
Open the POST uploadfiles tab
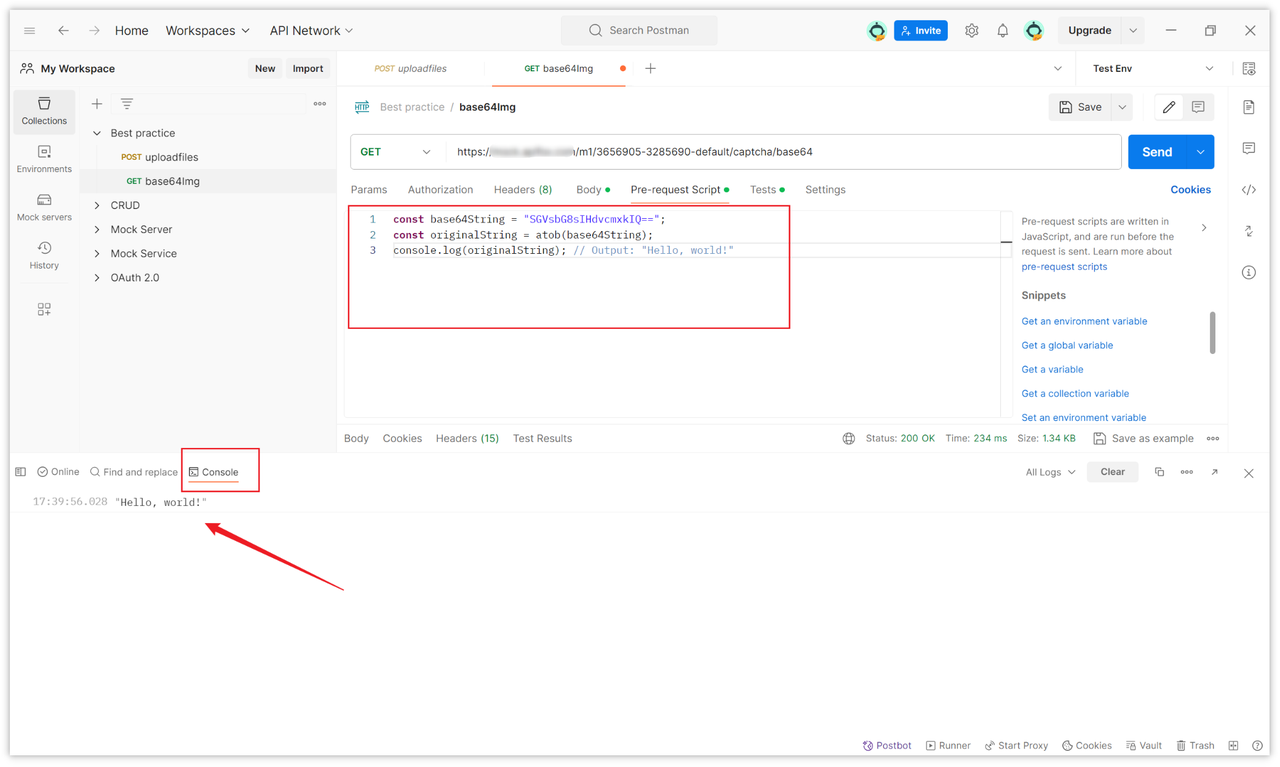[x=410, y=69]
